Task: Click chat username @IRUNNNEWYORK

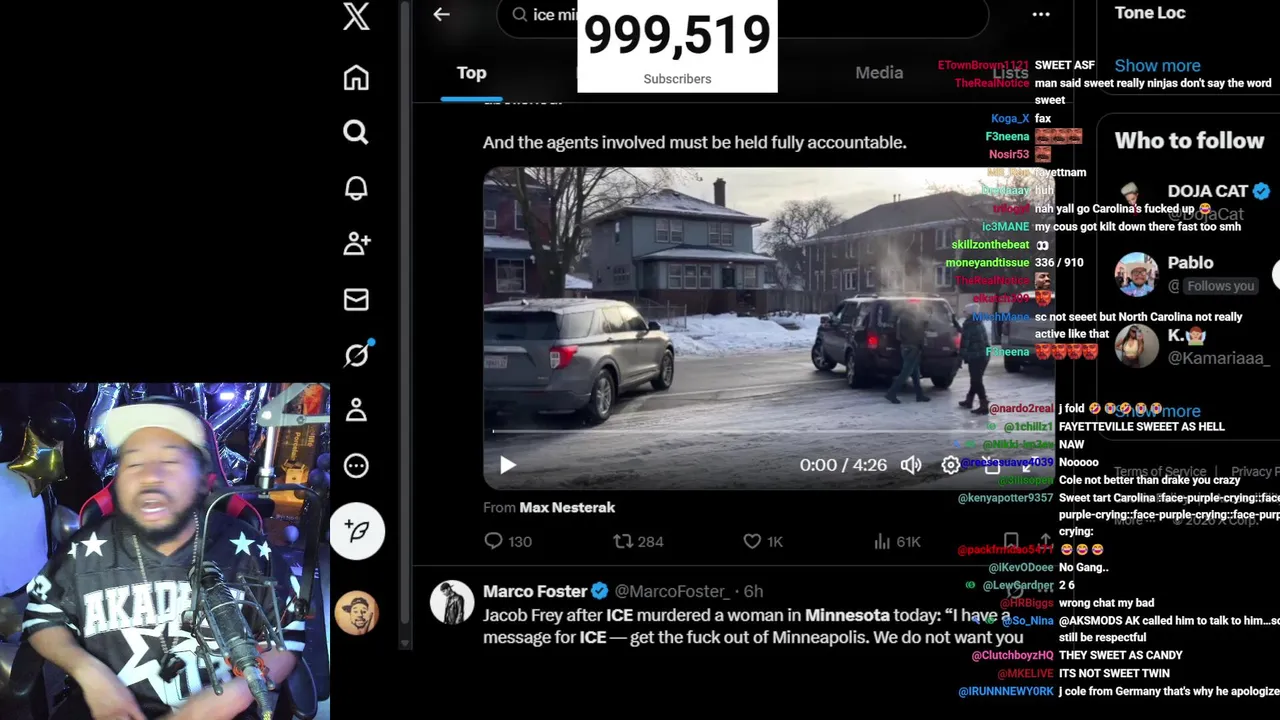Action: click(x=1006, y=691)
